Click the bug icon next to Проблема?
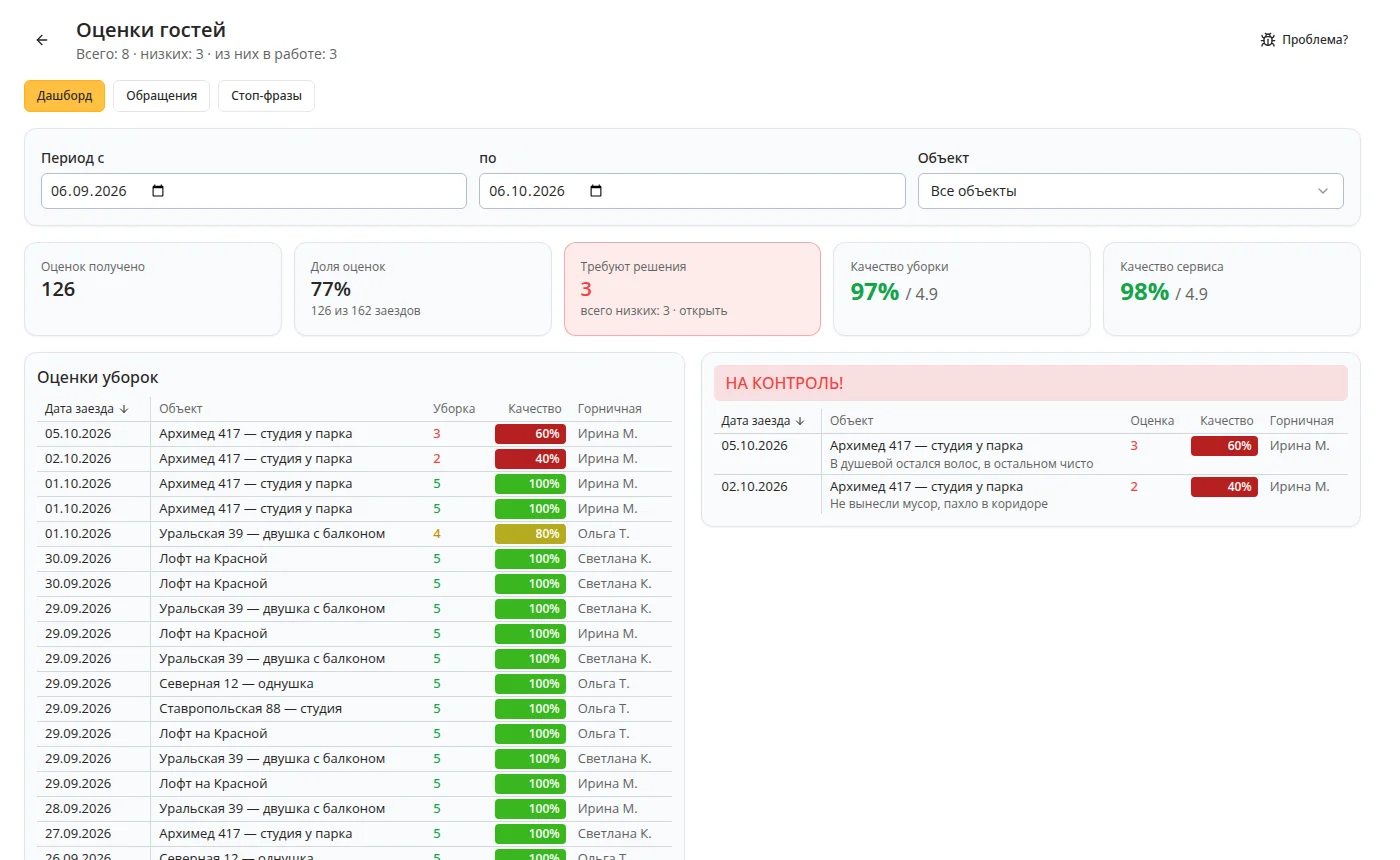Viewport: 1400px width, 860px height. [x=1268, y=40]
